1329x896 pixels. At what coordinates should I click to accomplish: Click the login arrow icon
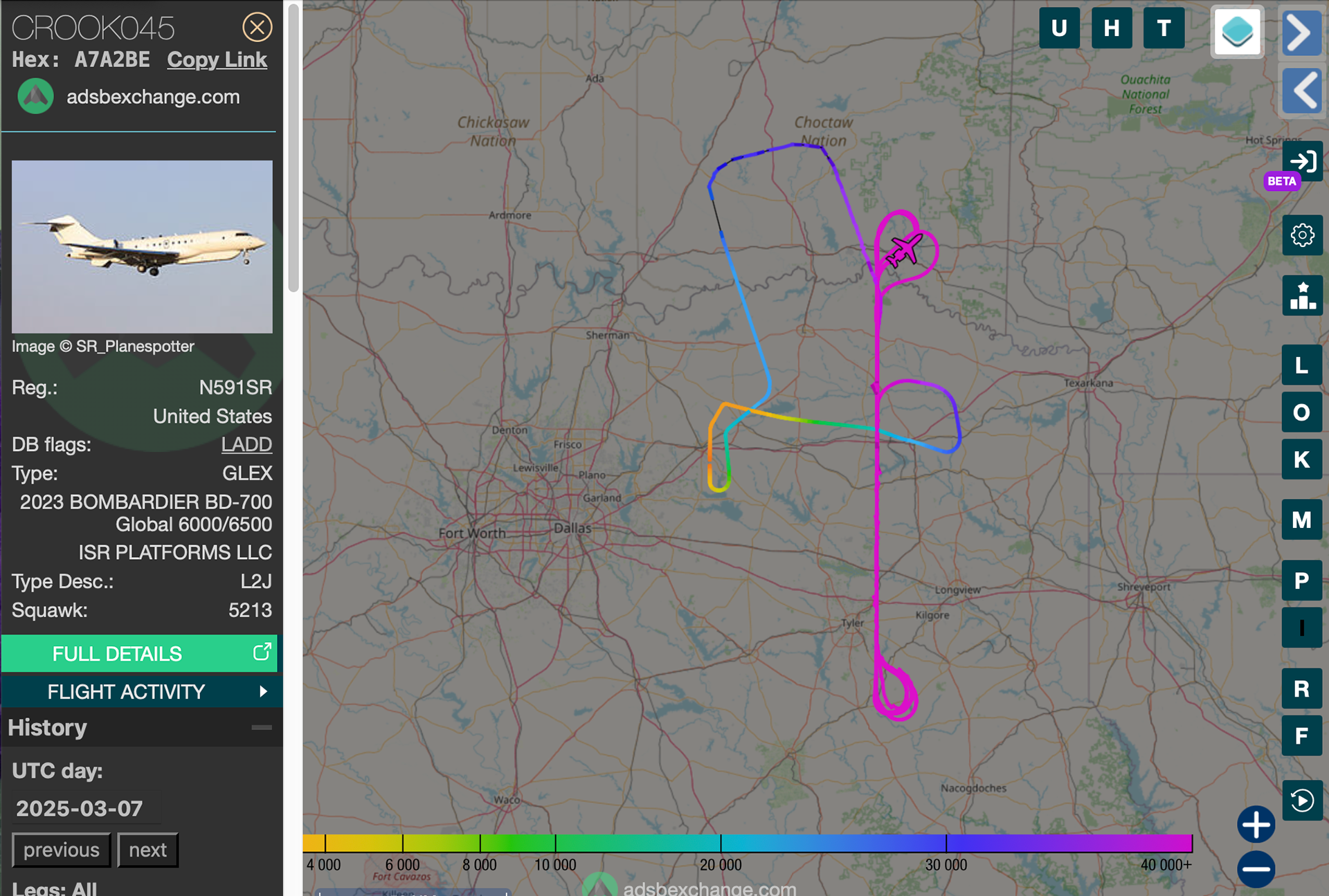point(1303,161)
